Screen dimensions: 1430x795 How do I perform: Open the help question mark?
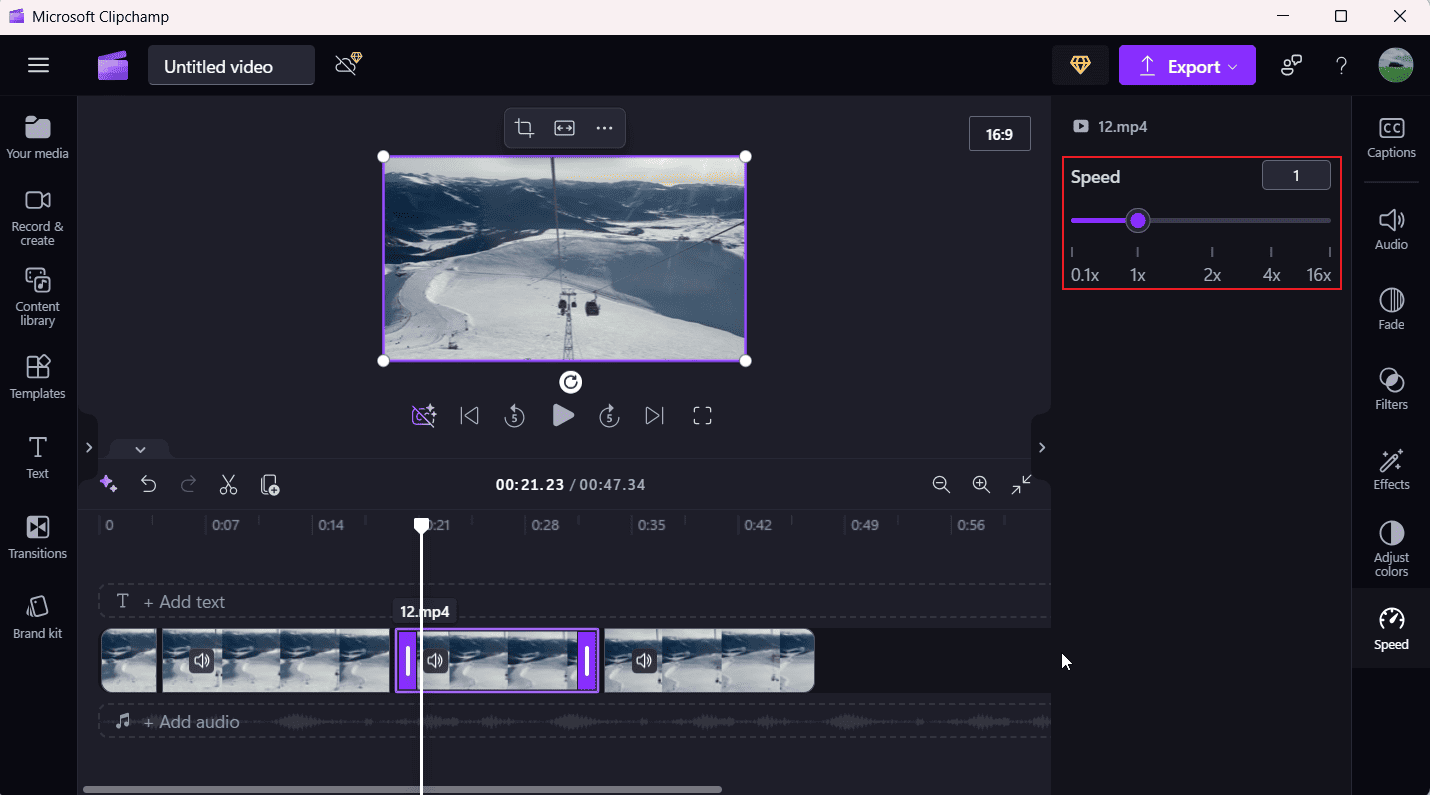tap(1341, 66)
